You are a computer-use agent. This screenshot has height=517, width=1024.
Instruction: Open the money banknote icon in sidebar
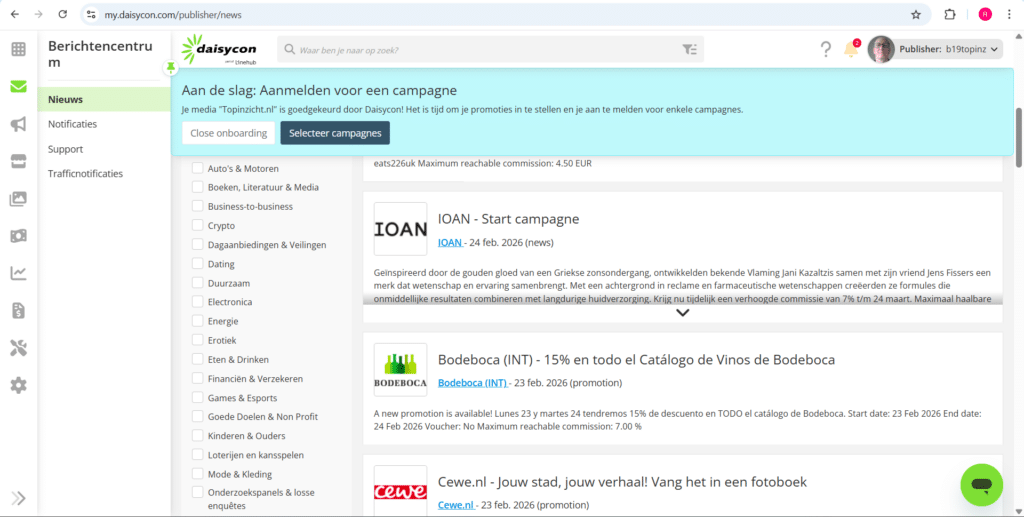coord(18,236)
